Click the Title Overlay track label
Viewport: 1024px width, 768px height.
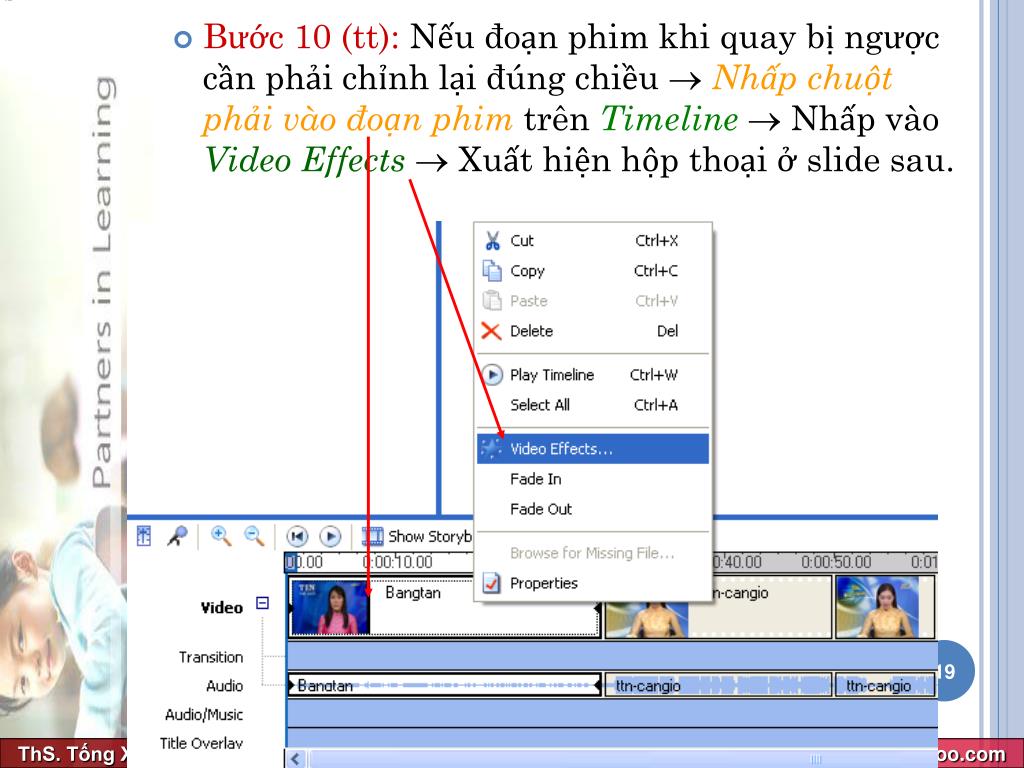(201, 743)
